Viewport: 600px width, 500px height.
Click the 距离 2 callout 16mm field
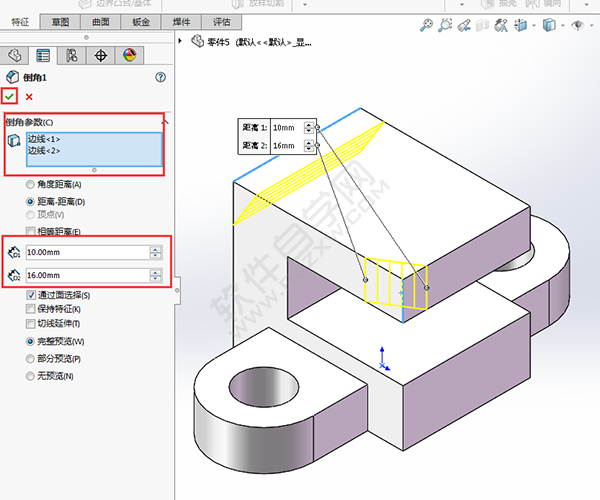pyautogui.click(x=287, y=145)
